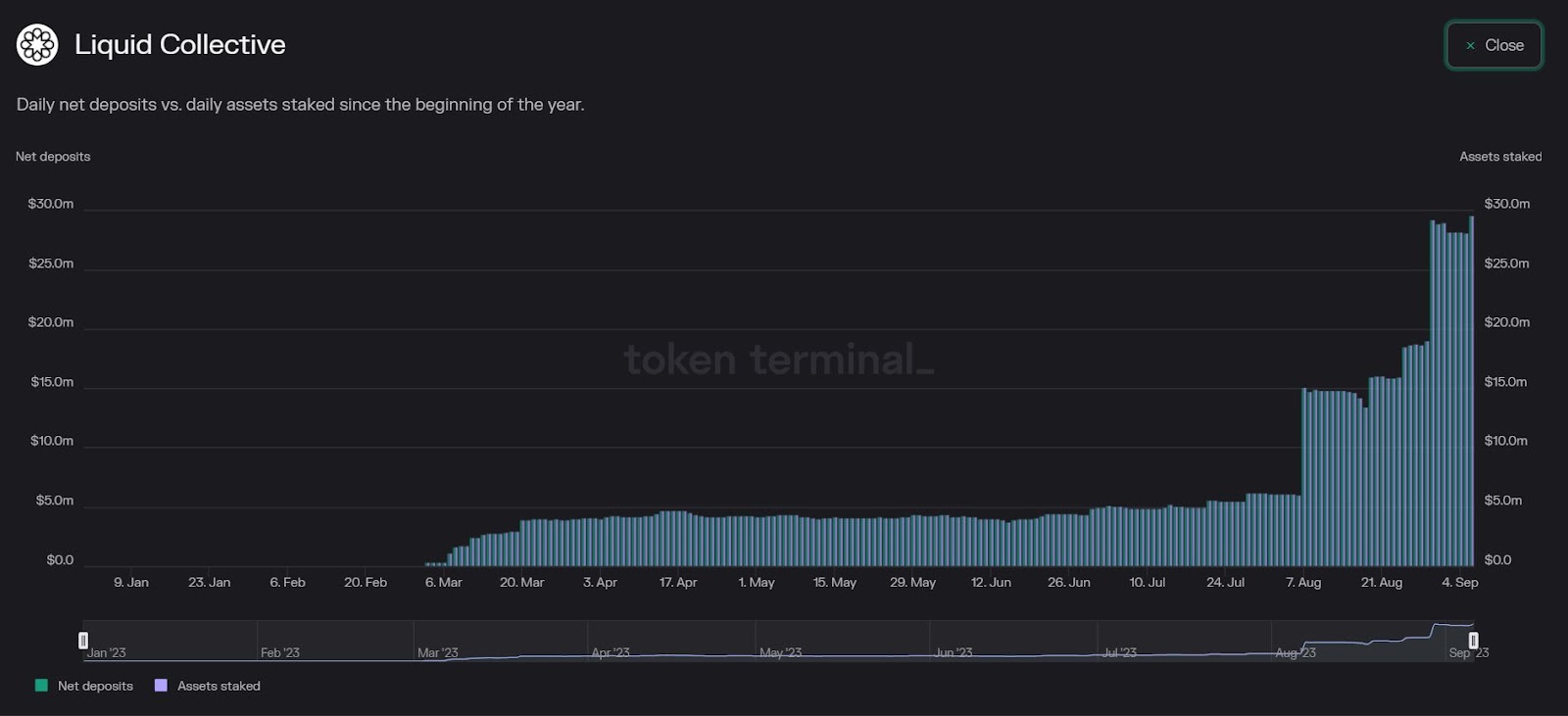
Task: Click the 15. May date label
Action: click(835, 583)
